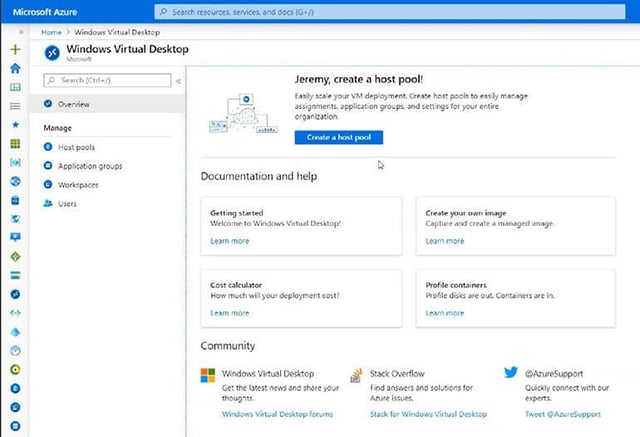Open the Virtual networks angle-brackets icon
This screenshot has height=437, width=640.
[15, 313]
